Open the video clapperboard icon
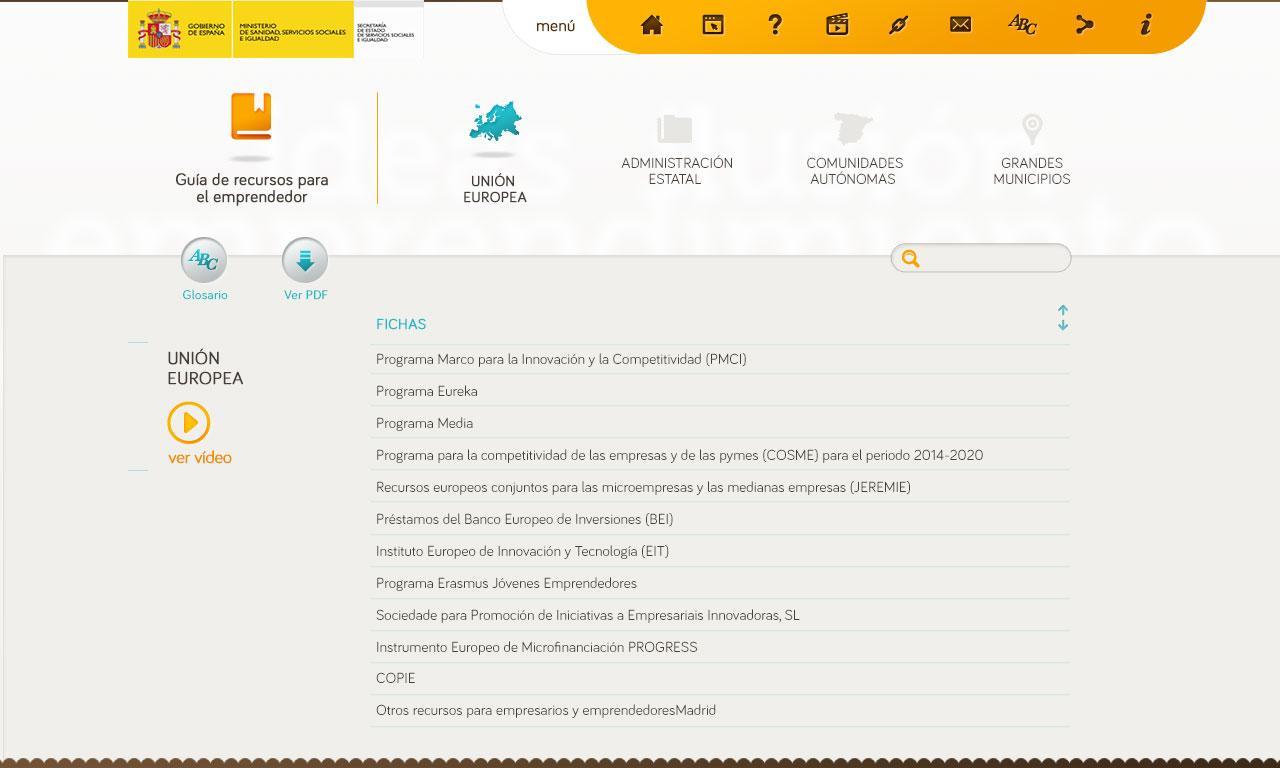The width and height of the screenshot is (1280, 768). point(837,25)
